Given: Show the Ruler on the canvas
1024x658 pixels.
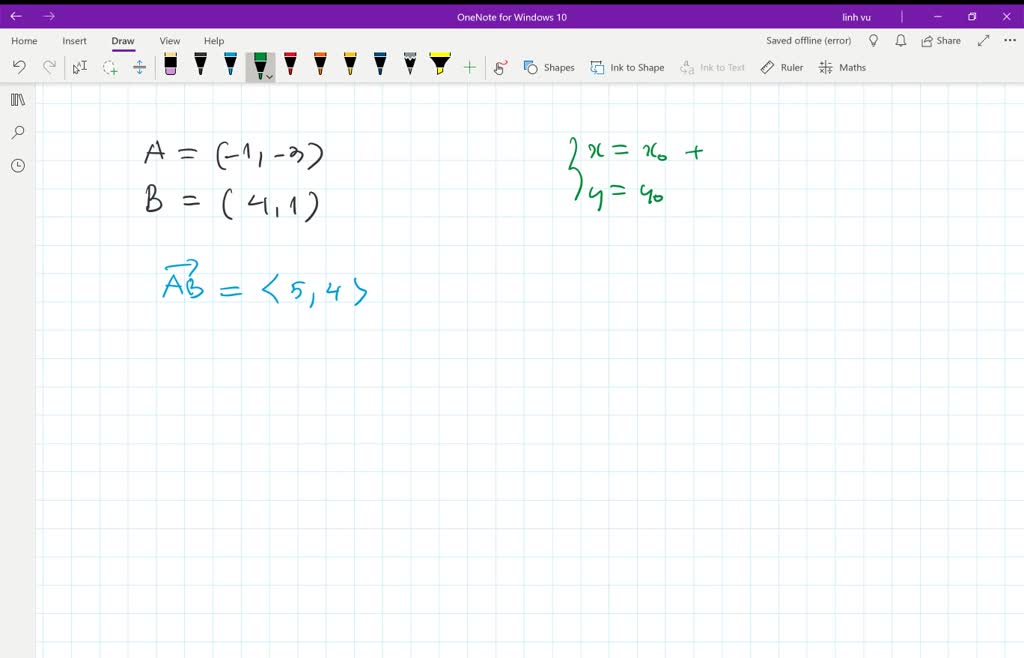Looking at the screenshot, I should (781, 67).
